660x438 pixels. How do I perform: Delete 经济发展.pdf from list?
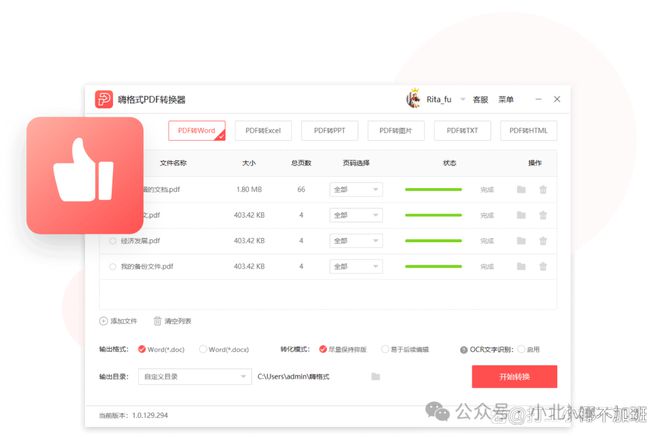(x=543, y=241)
